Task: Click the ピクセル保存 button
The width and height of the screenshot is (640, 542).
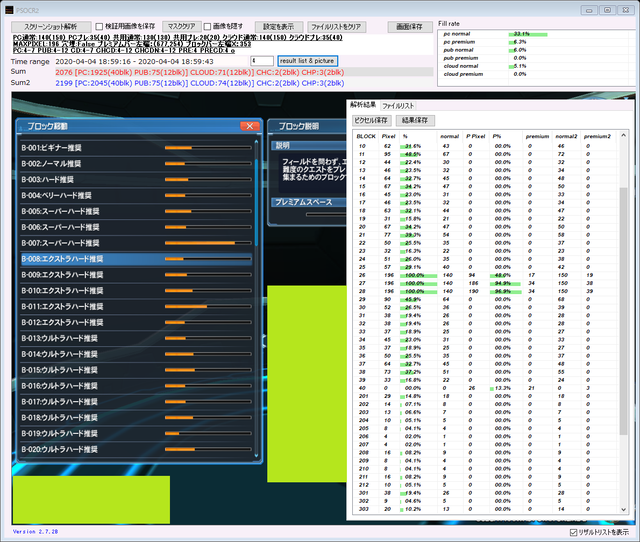Action: (x=371, y=120)
